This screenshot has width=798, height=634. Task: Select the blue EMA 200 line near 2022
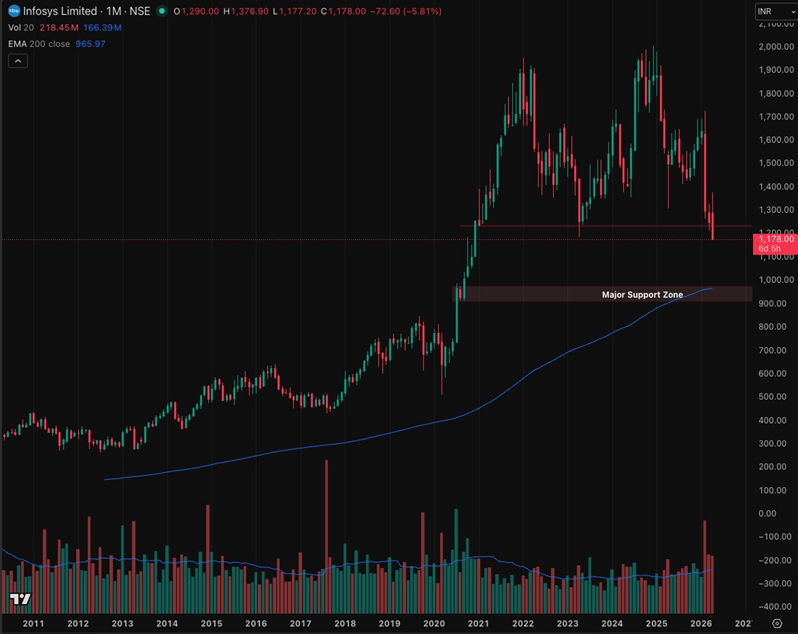[x=523, y=377]
